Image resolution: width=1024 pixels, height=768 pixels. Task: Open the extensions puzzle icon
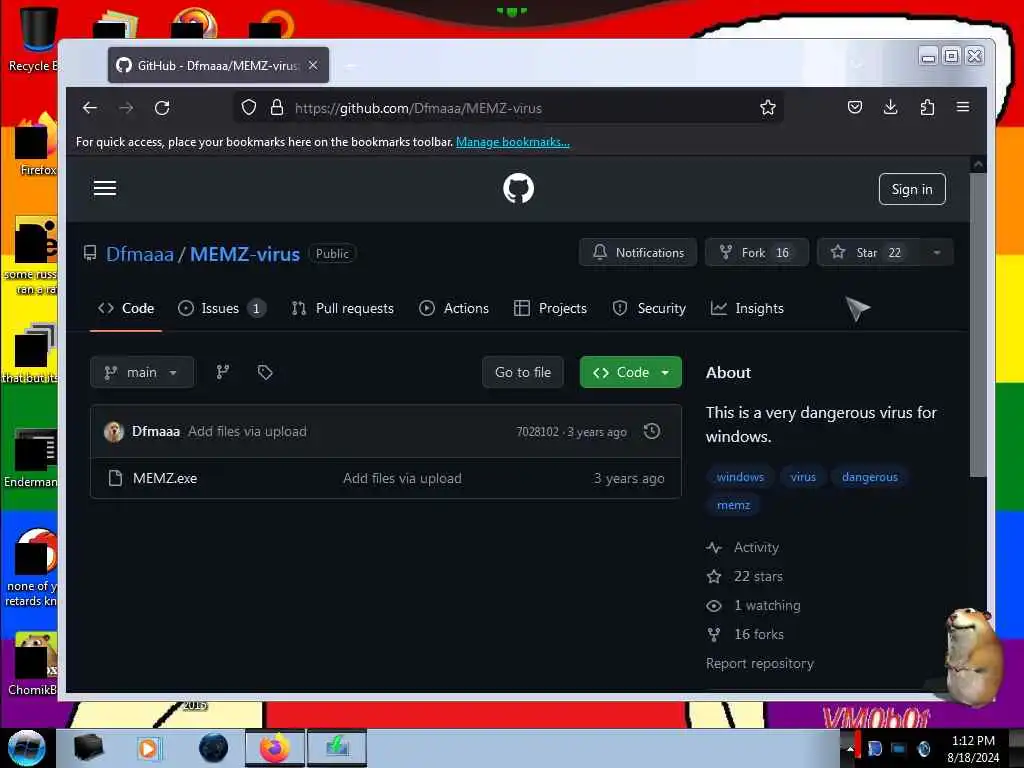[x=927, y=107]
